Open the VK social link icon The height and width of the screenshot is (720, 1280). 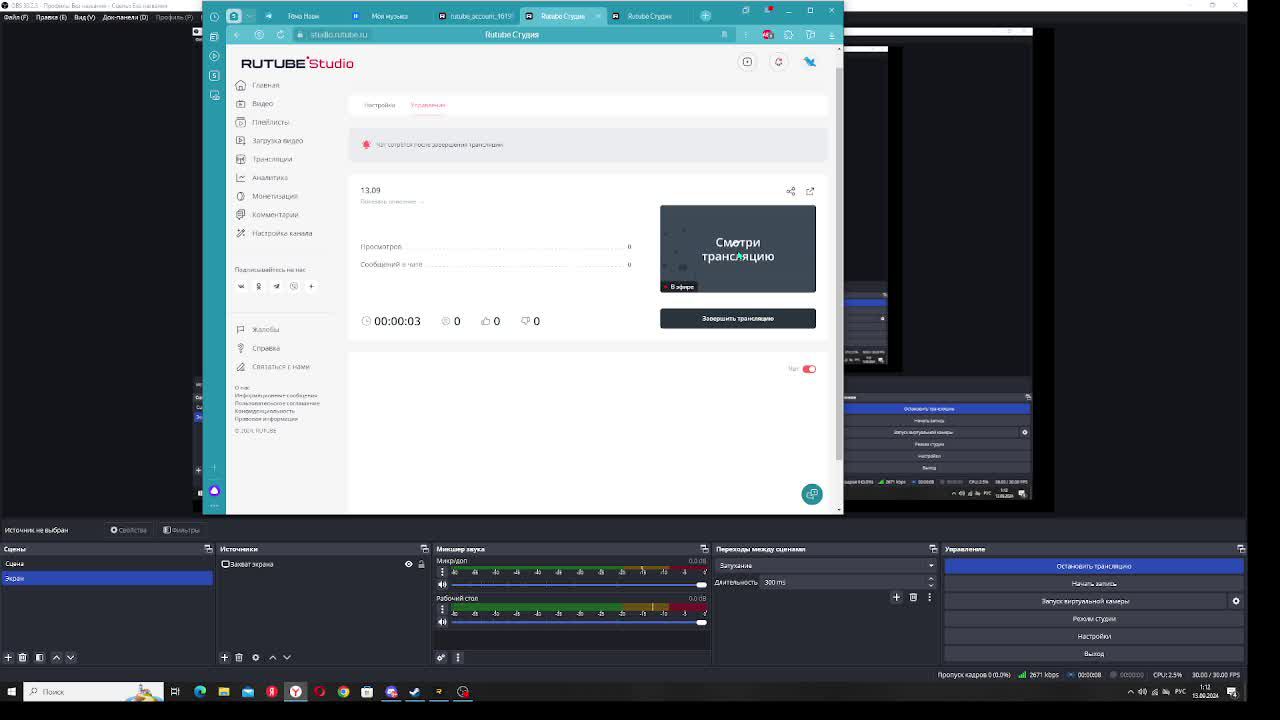[x=241, y=286]
